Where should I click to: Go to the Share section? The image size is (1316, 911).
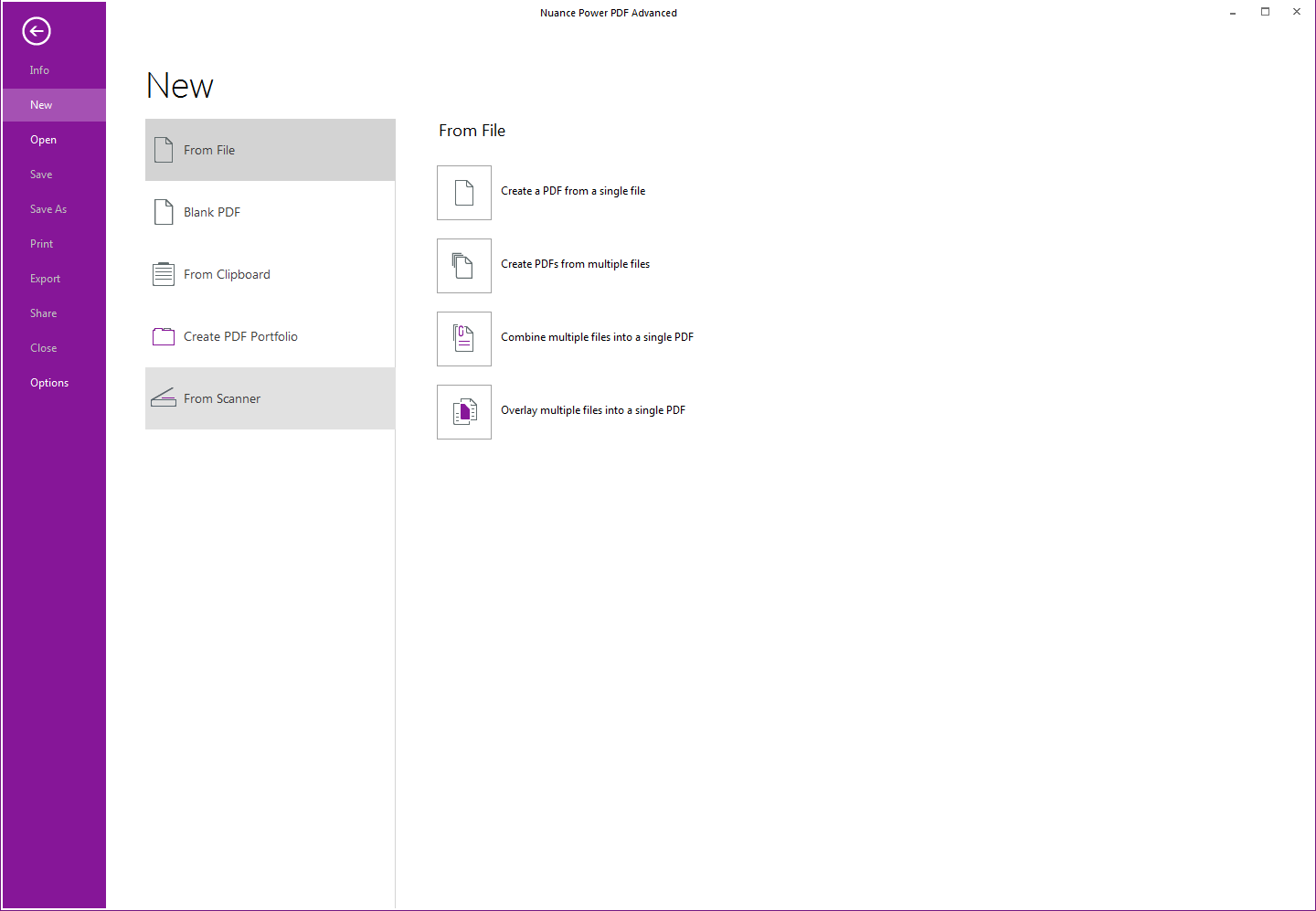click(43, 313)
